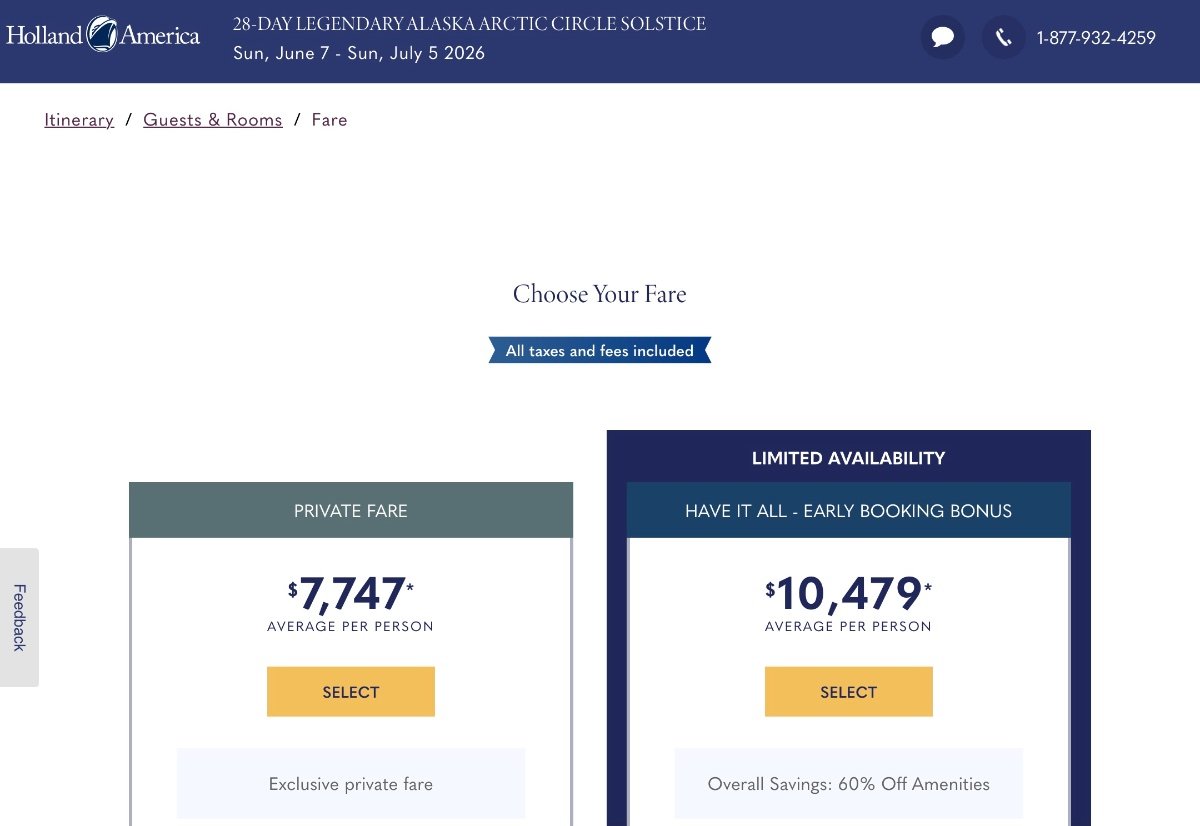Viewport: 1200px width, 826px height.
Task: Click the June 7 - July 5 2026 dates
Action: (x=359, y=54)
